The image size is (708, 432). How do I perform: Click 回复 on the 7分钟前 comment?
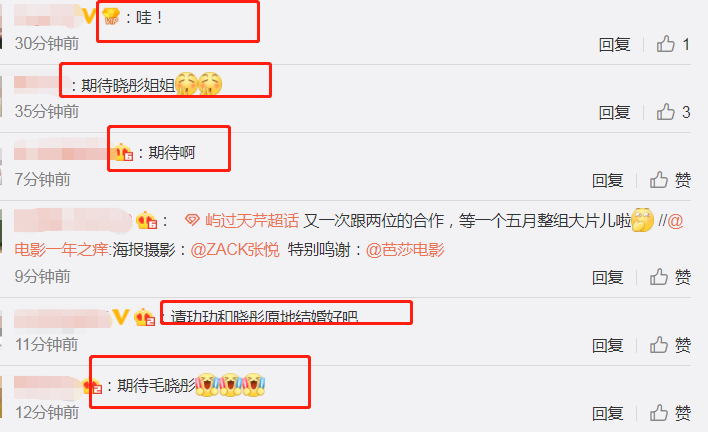pyautogui.click(x=608, y=181)
